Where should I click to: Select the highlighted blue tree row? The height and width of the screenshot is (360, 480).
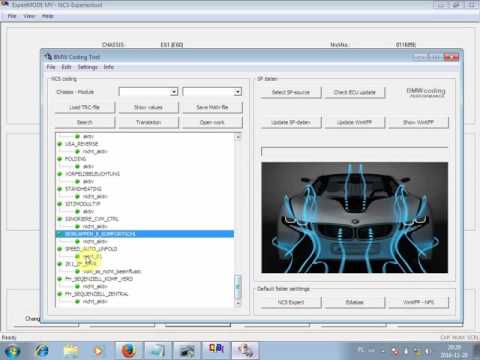(x=145, y=234)
